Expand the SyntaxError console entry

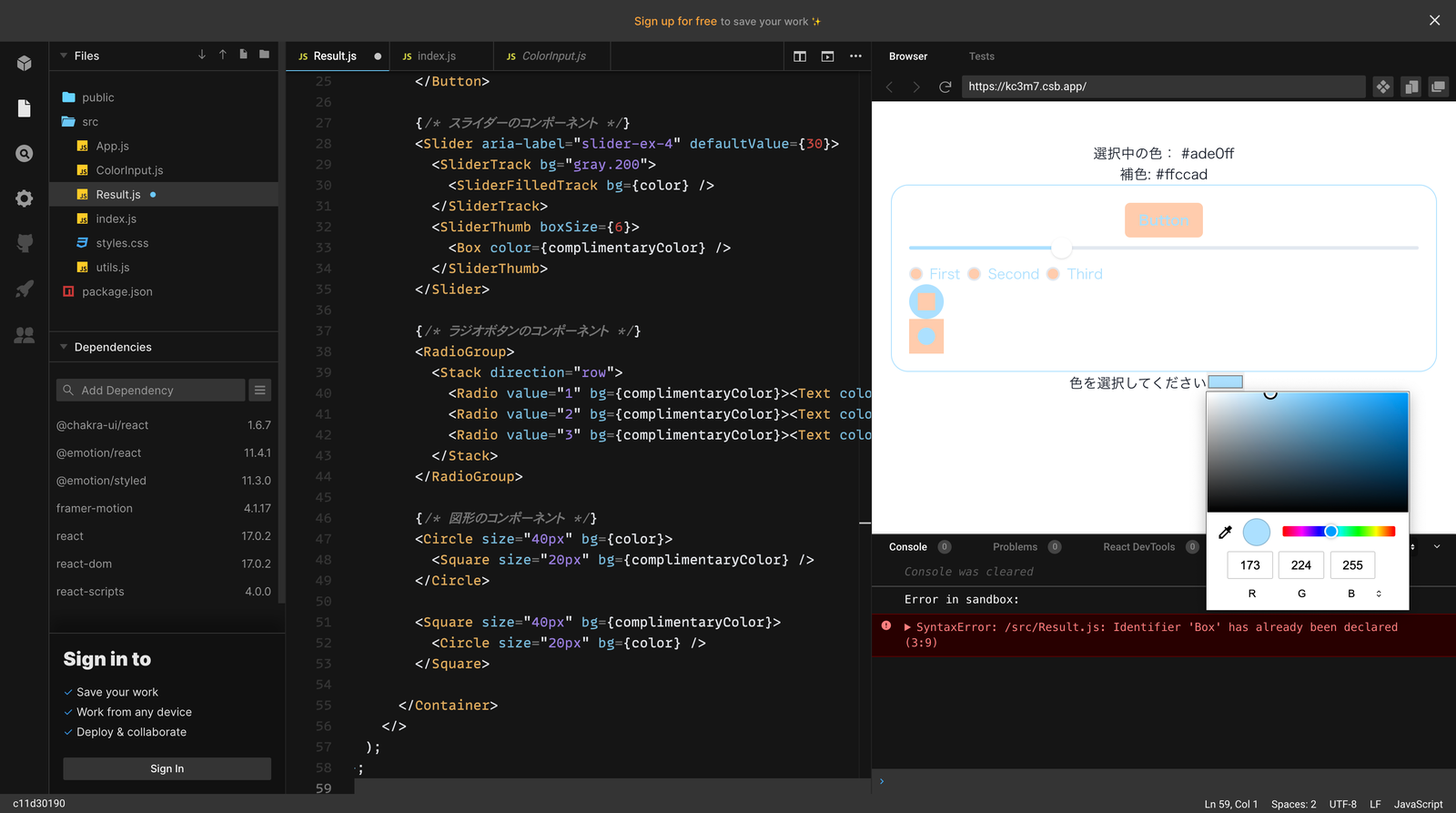coord(907,627)
